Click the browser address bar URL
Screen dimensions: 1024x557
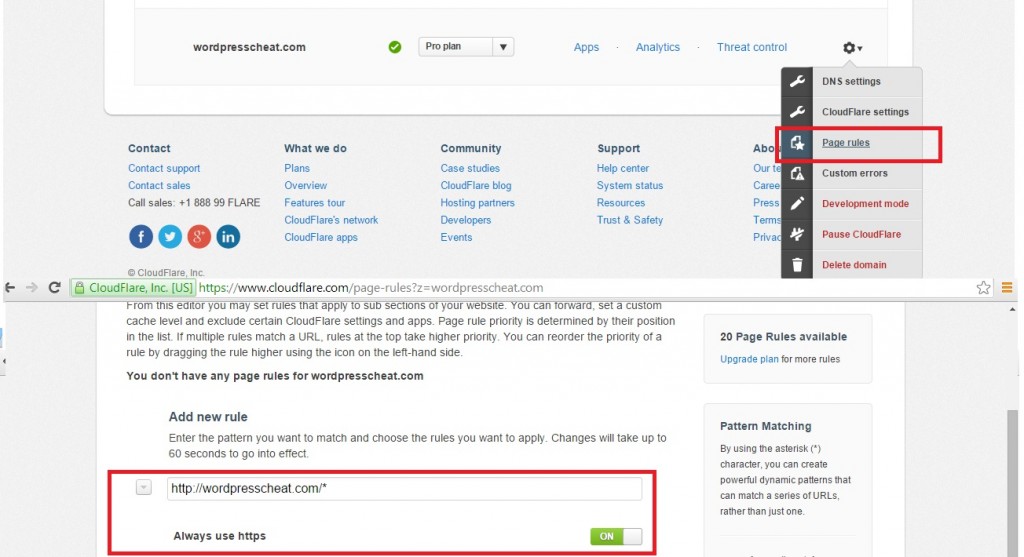pyautogui.click(x=371, y=288)
